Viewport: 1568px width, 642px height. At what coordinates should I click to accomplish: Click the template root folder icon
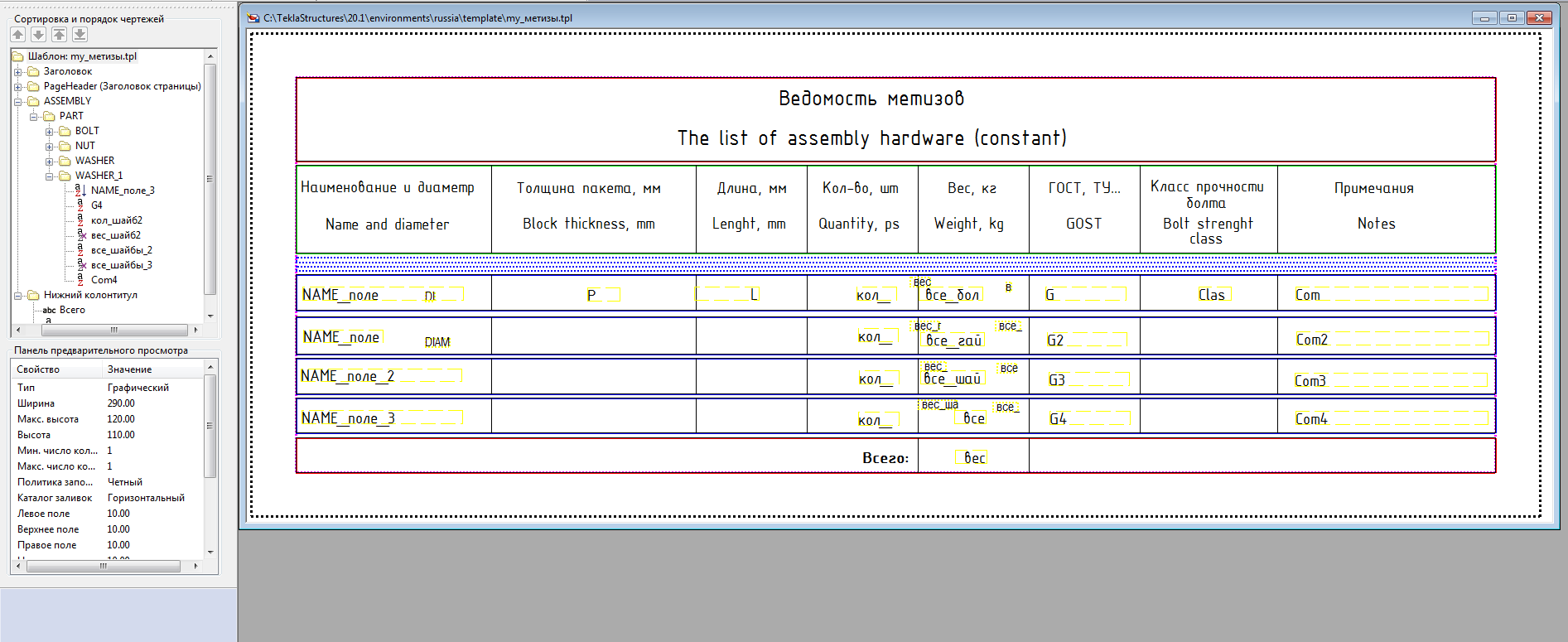point(18,56)
